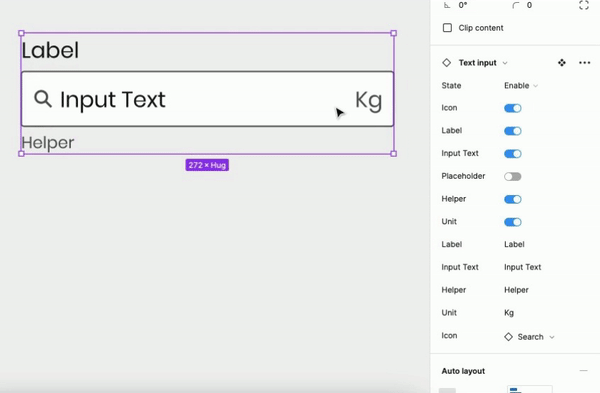Viewport: 600px width, 393px height.
Task: Edit the Helper property value field
Action: tap(516, 290)
